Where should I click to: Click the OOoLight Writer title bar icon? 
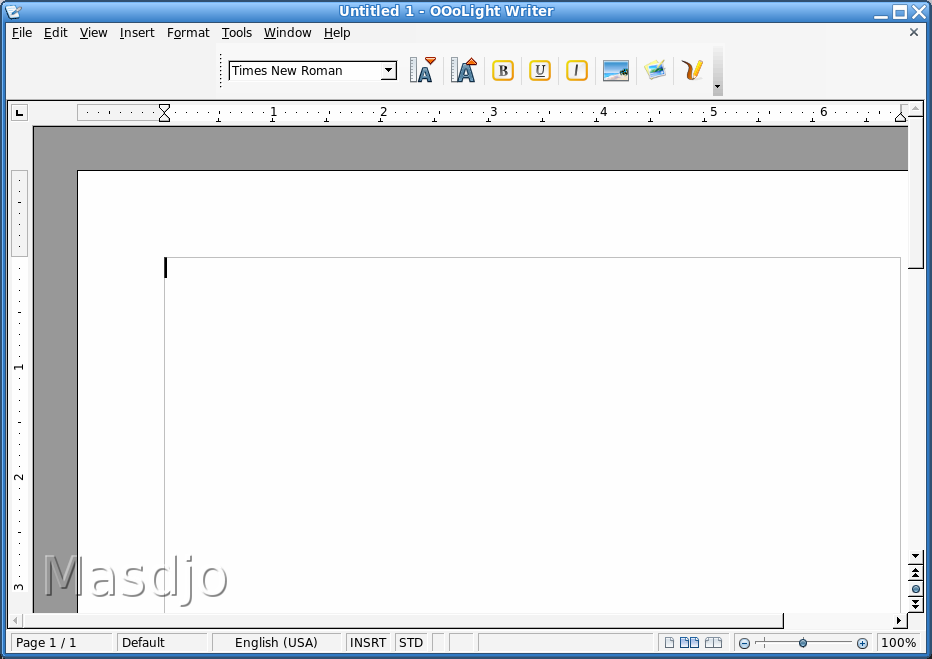click(x=13, y=11)
